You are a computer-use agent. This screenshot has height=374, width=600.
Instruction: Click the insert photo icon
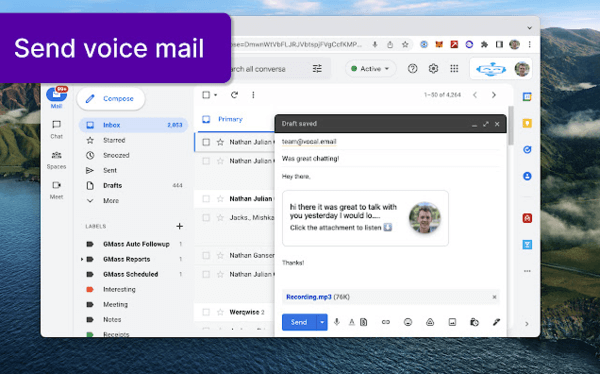(452, 322)
